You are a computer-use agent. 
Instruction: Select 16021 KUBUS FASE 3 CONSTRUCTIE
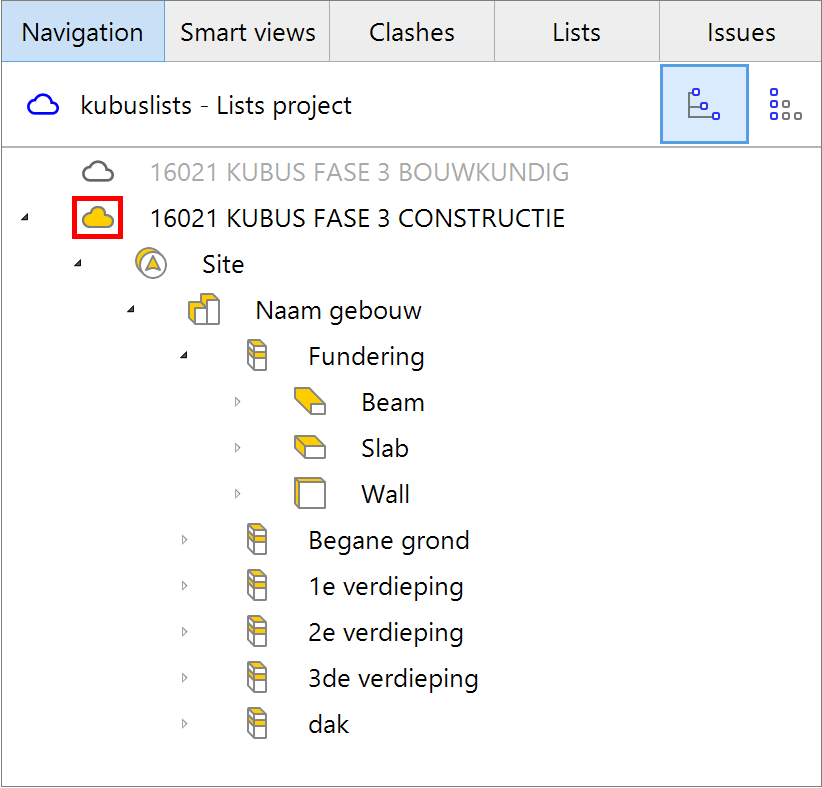(x=358, y=218)
